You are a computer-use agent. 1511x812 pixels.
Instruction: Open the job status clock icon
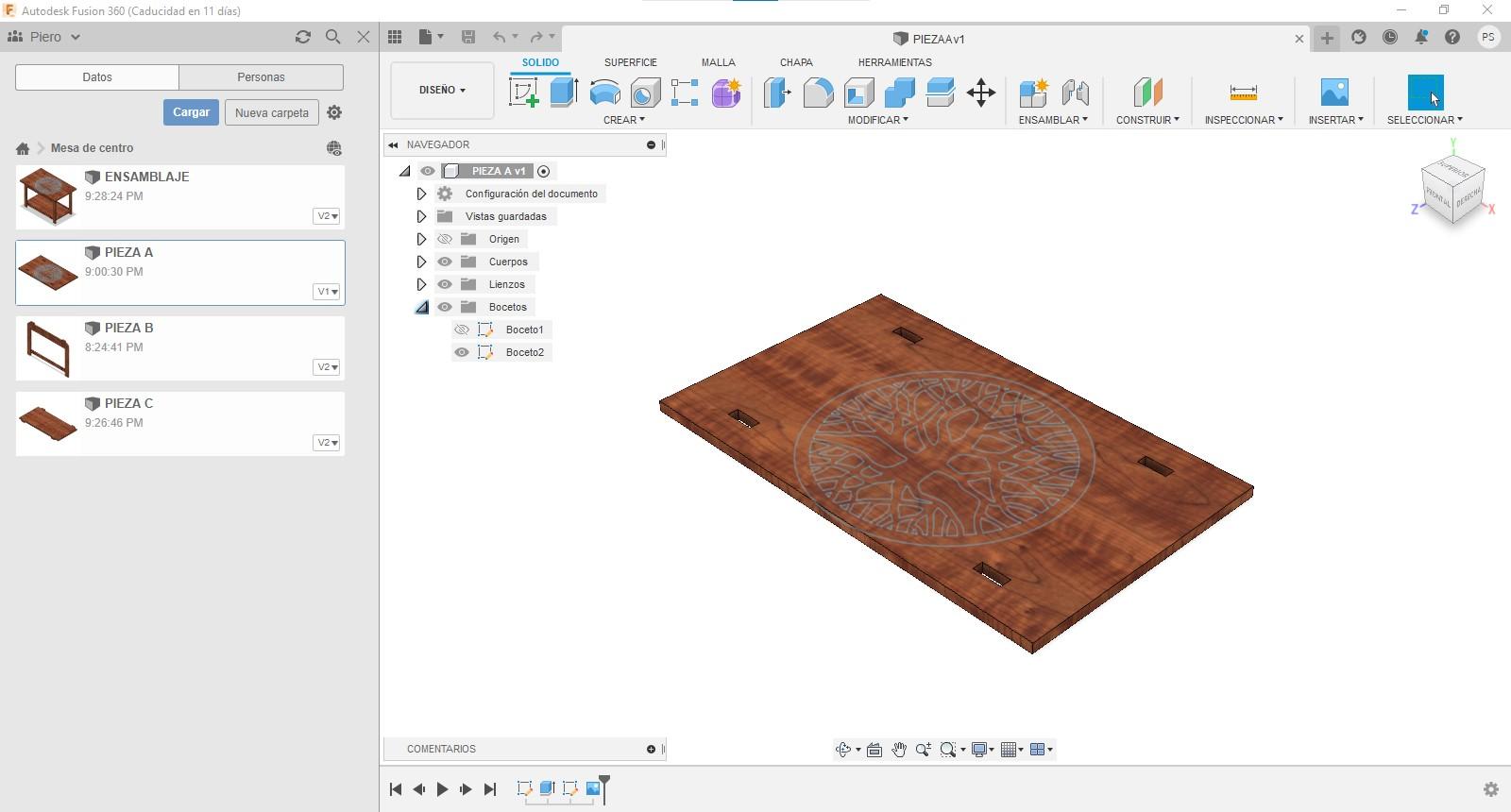[1390, 38]
